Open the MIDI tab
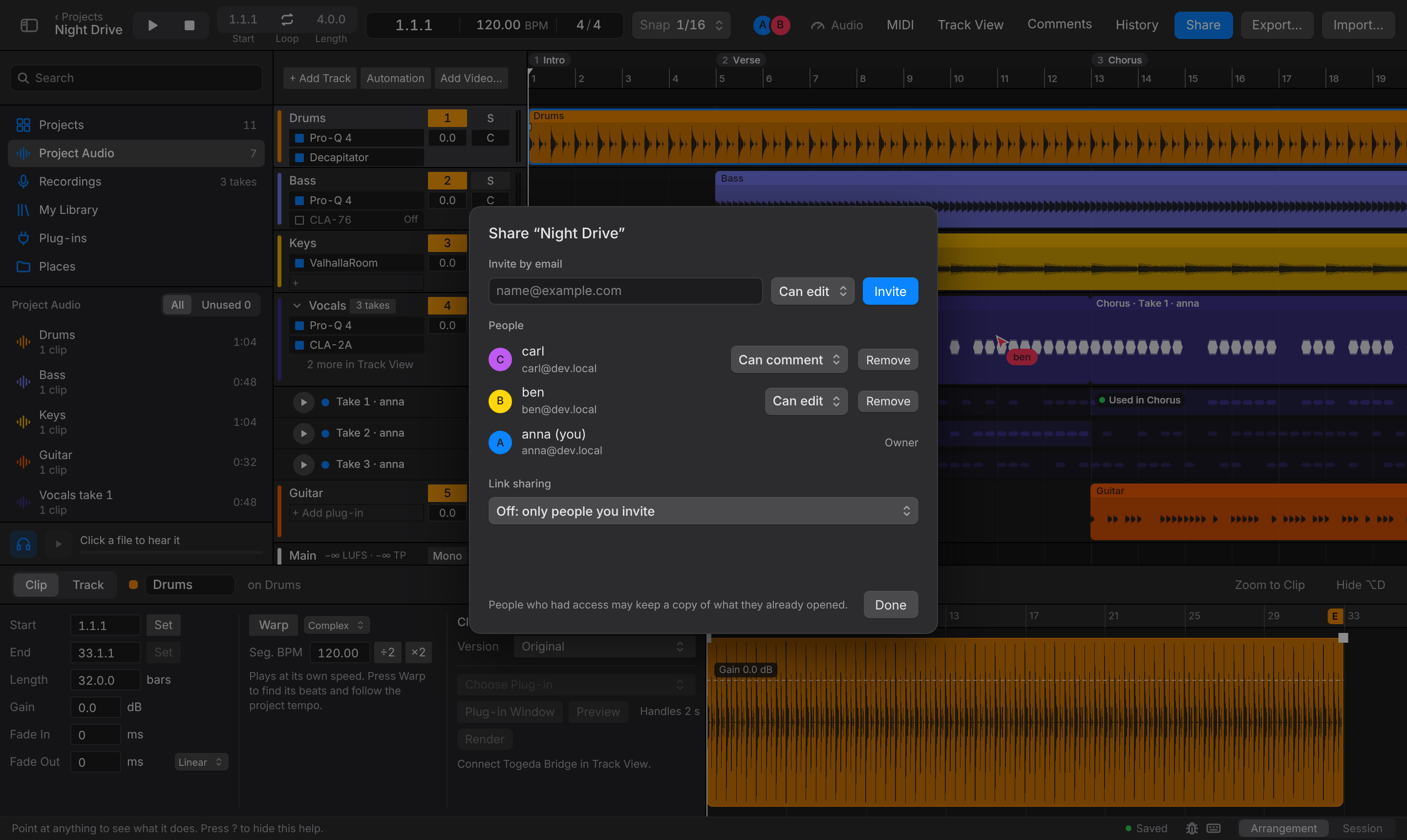This screenshot has width=1407, height=840. [900, 25]
